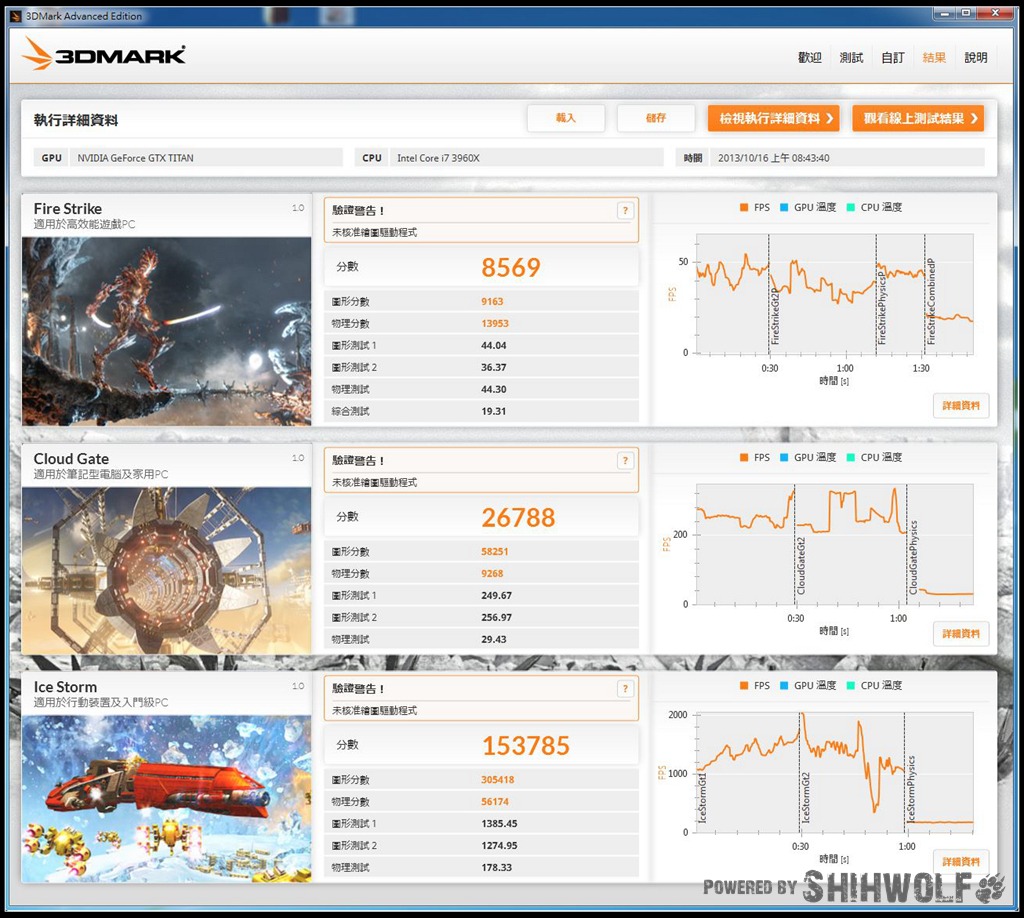Screen dimensions: 1024x918
Task: Click the Ice Storm preview thumbnail
Action: [167, 799]
